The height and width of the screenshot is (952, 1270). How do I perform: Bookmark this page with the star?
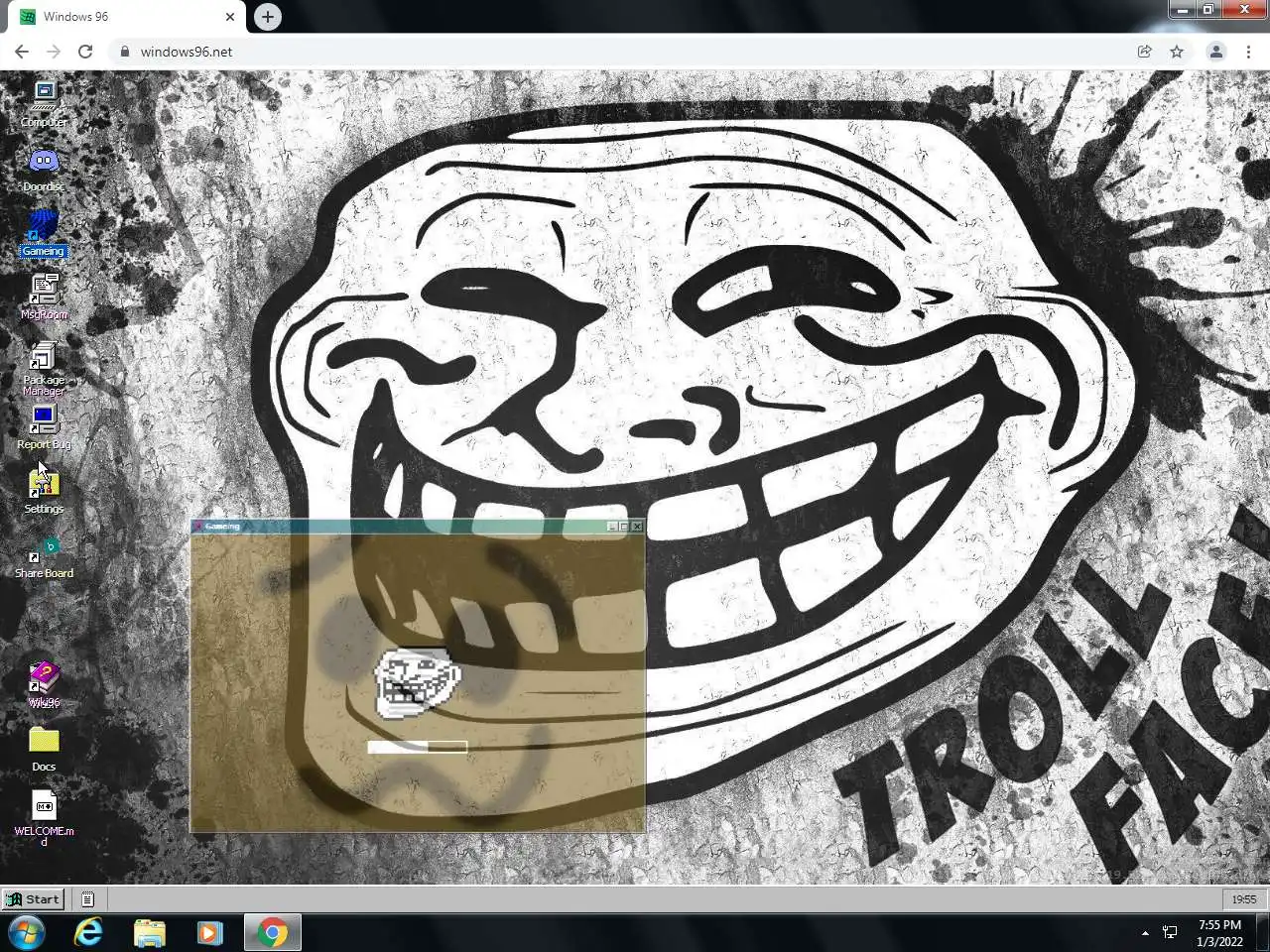1177,52
